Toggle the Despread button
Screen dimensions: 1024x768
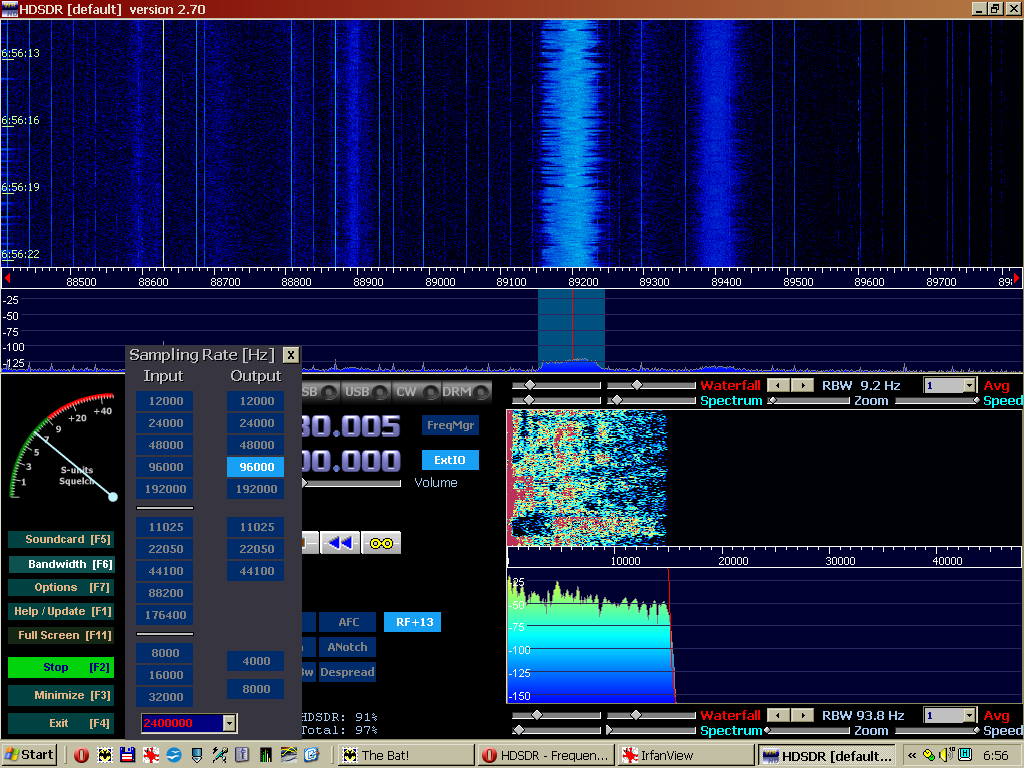click(347, 672)
